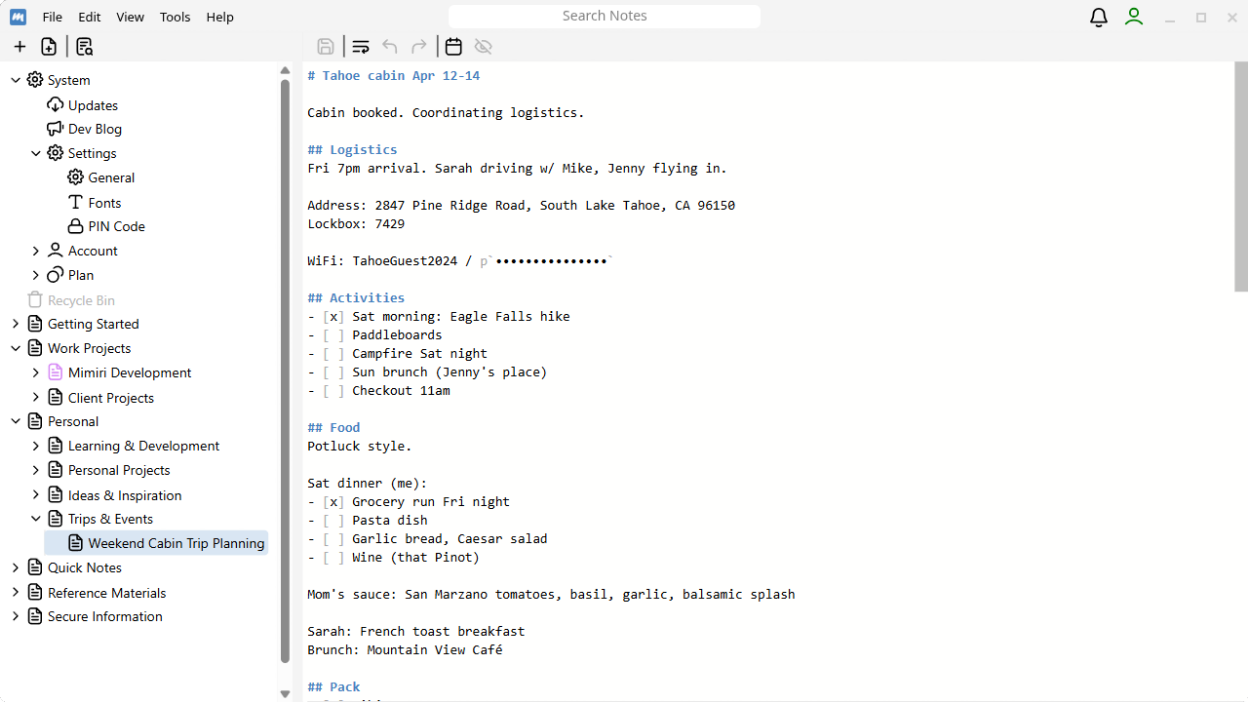Open the View menu
This screenshot has width=1248, height=702.
[130, 17]
